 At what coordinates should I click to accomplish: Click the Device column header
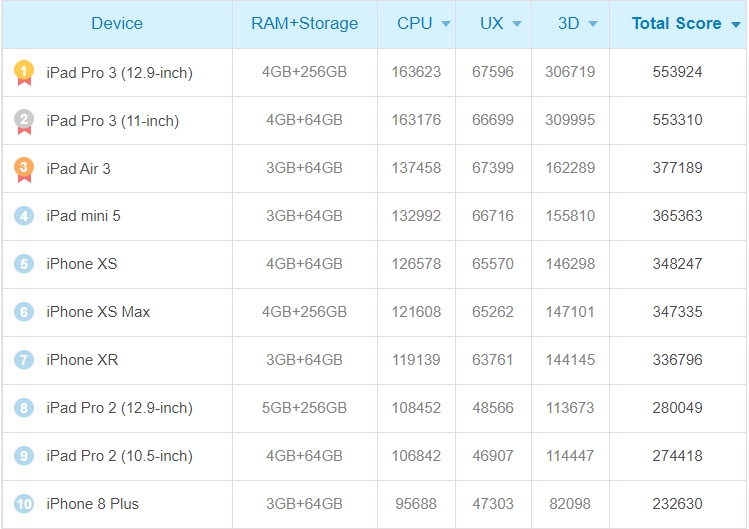click(x=117, y=23)
